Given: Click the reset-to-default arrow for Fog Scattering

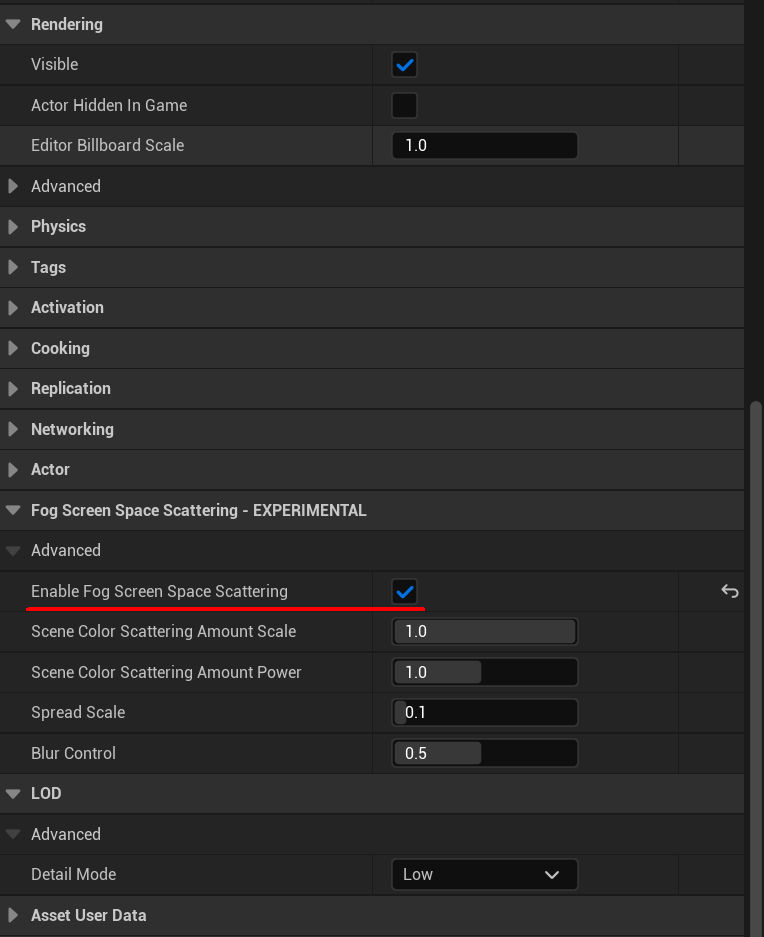Looking at the screenshot, I should (729, 591).
